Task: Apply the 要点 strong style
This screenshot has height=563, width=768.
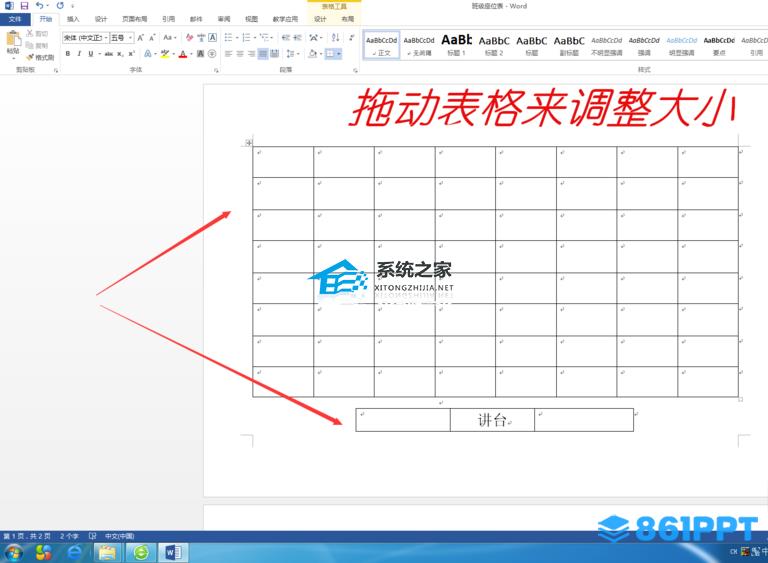Action: [x=719, y=45]
